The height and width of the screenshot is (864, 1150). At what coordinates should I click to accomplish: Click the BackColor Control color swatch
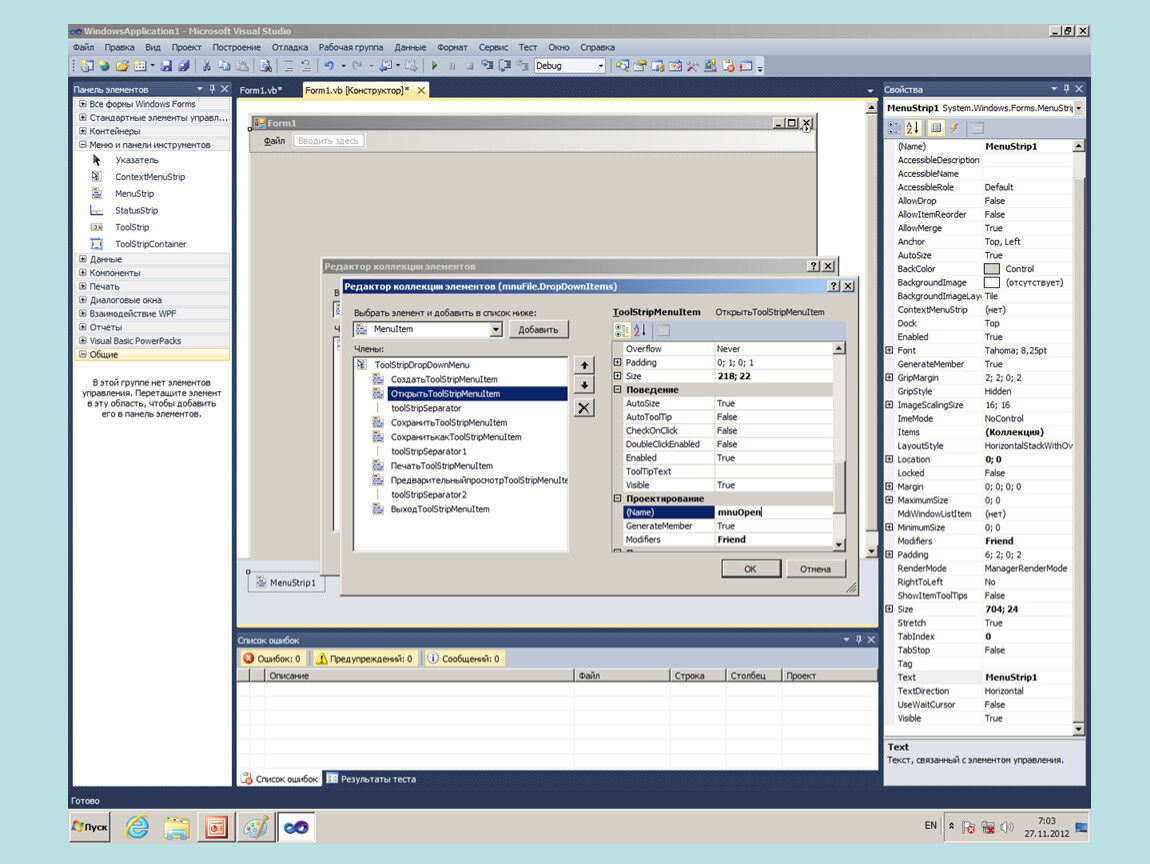(992, 269)
